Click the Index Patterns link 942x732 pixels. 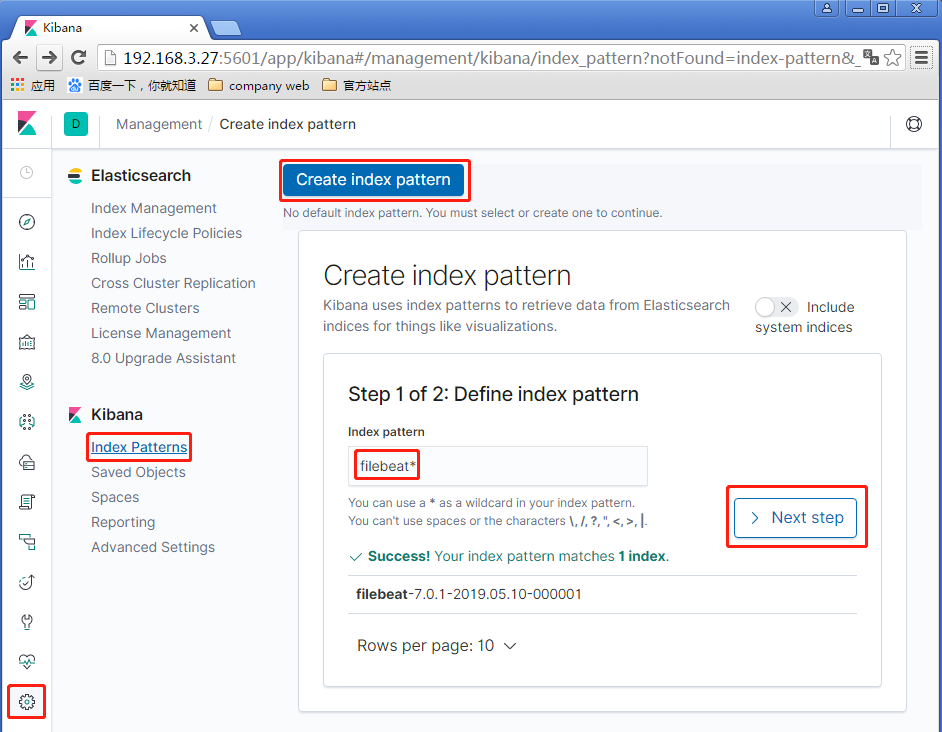(139, 447)
